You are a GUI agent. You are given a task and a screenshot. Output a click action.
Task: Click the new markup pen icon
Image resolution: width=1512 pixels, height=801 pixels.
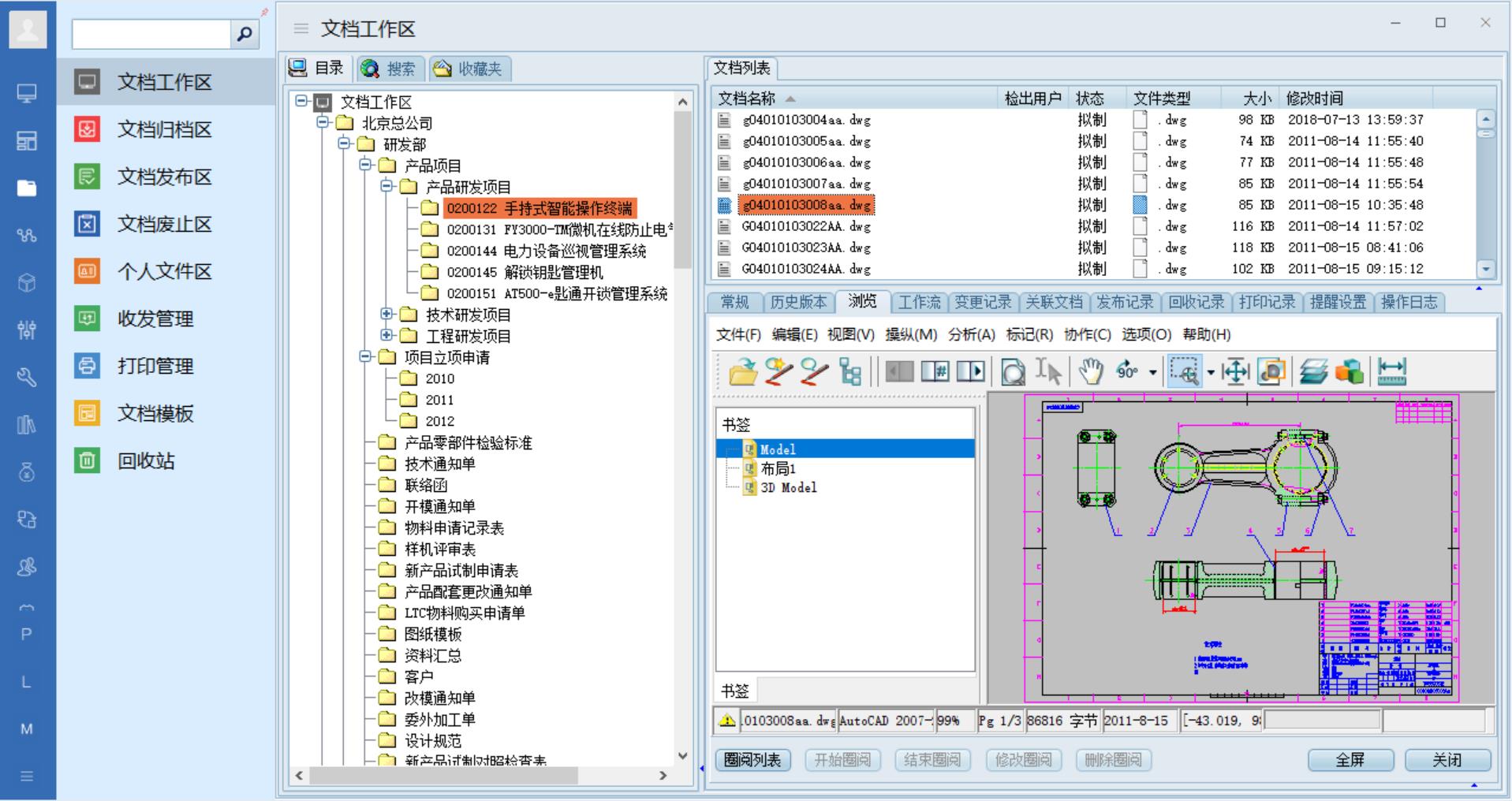pos(778,371)
